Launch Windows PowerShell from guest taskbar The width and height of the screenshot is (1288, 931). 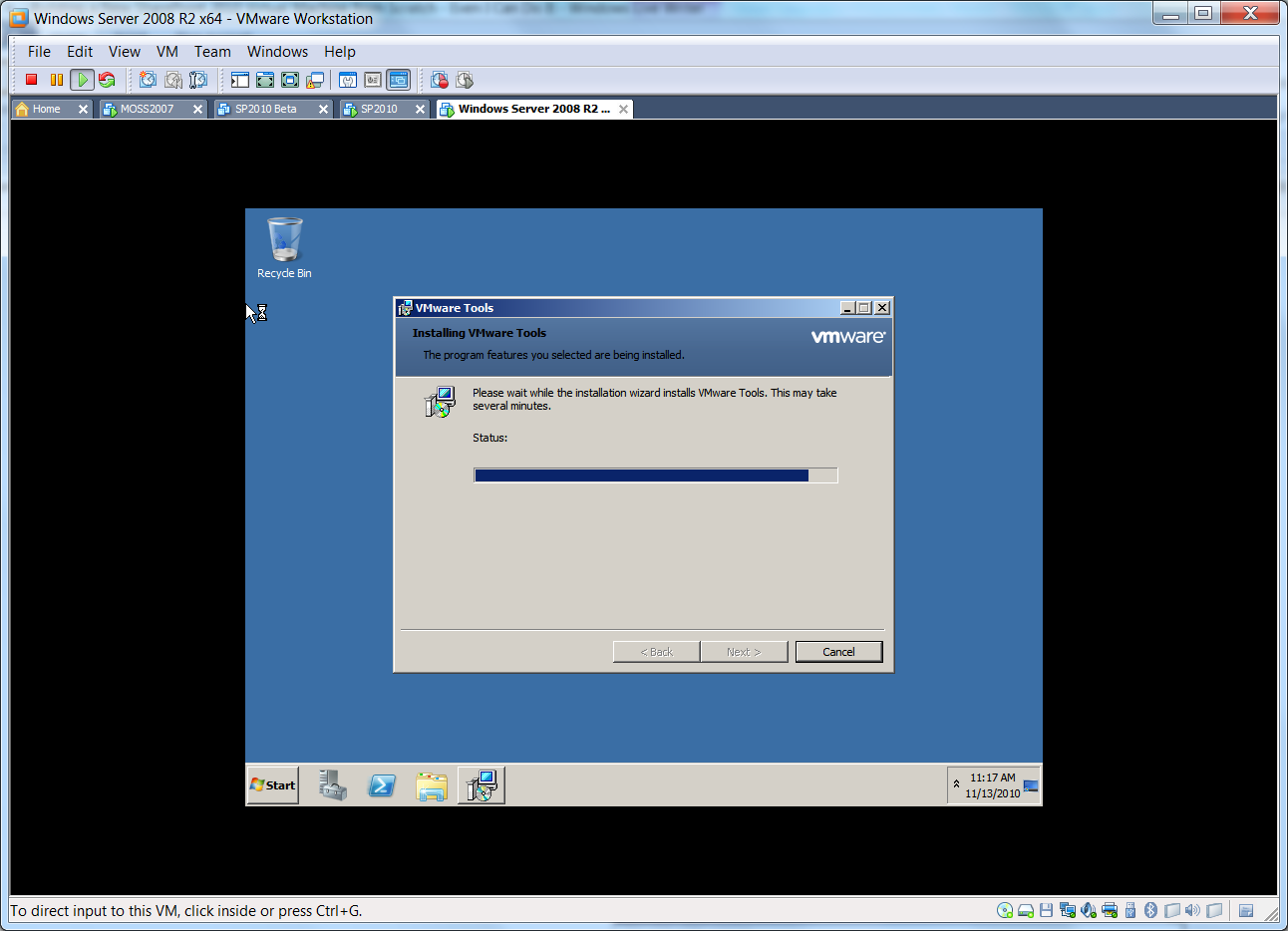pyautogui.click(x=382, y=785)
